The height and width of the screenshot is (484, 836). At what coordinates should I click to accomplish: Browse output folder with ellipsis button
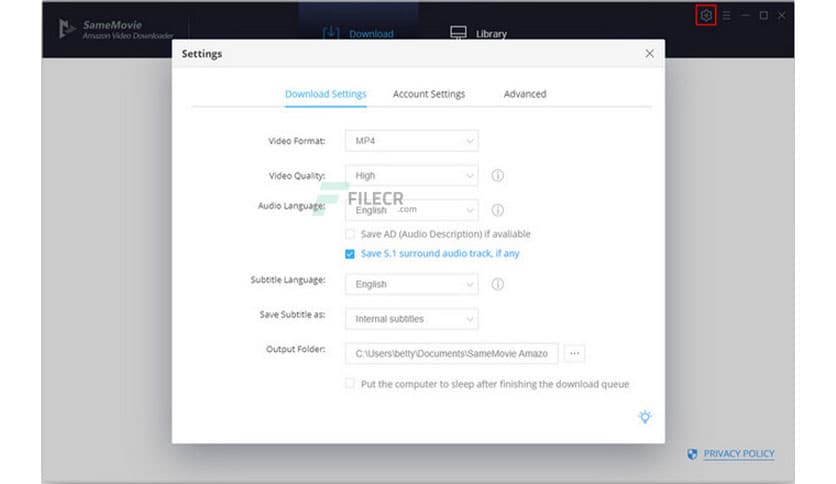[x=574, y=353]
